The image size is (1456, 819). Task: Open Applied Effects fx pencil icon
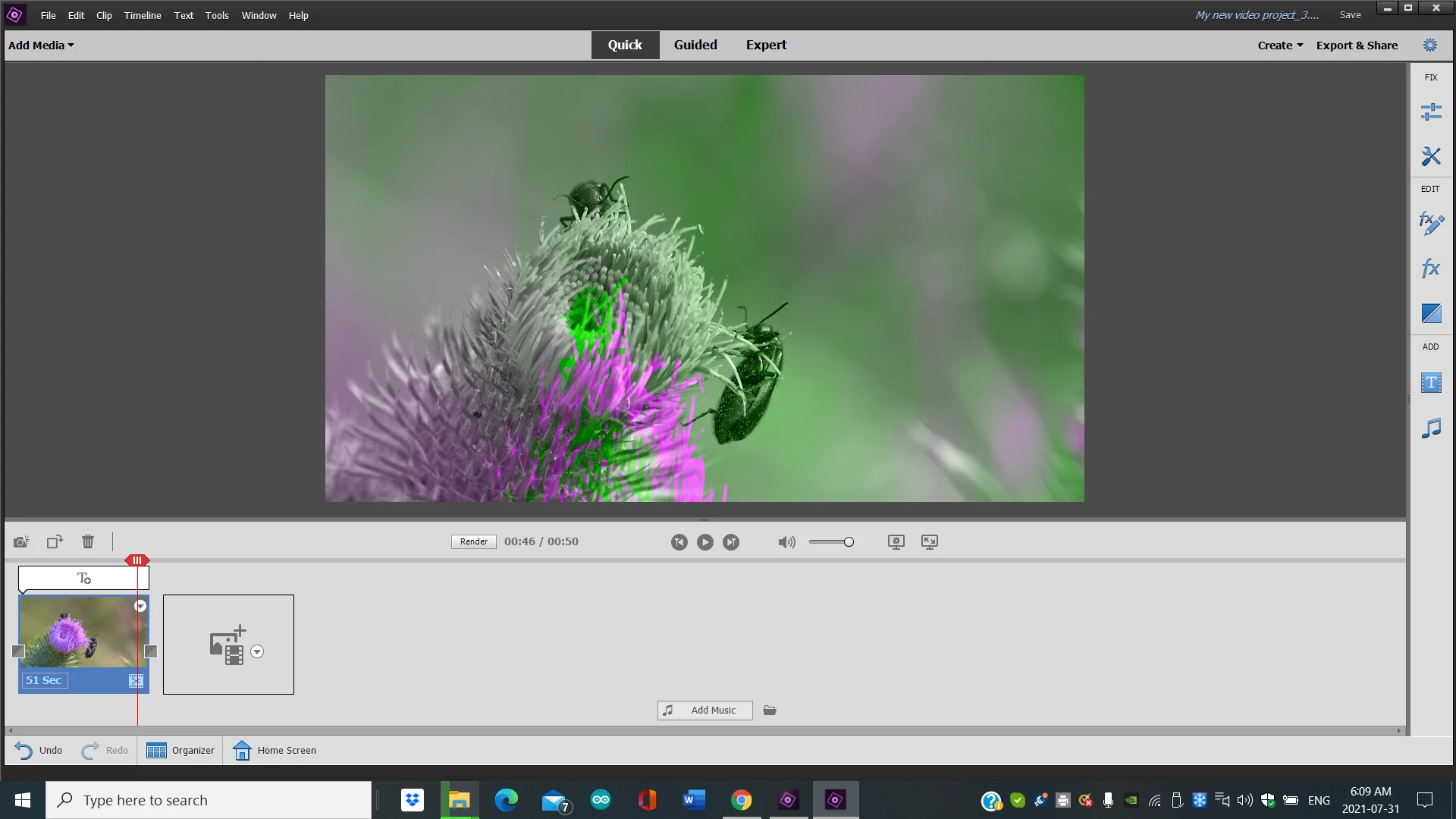click(x=1430, y=223)
